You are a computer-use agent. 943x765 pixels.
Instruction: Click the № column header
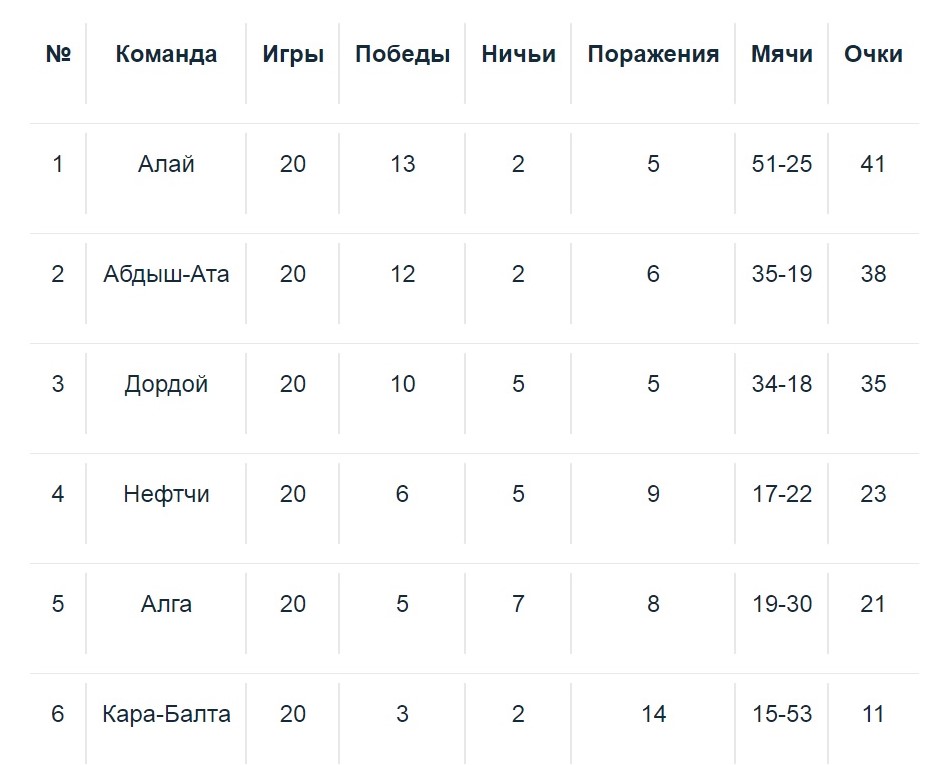pyautogui.click(x=58, y=54)
